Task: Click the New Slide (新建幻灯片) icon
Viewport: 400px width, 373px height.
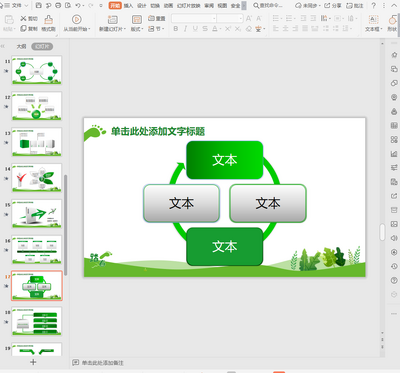Action: [x=113, y=19]
